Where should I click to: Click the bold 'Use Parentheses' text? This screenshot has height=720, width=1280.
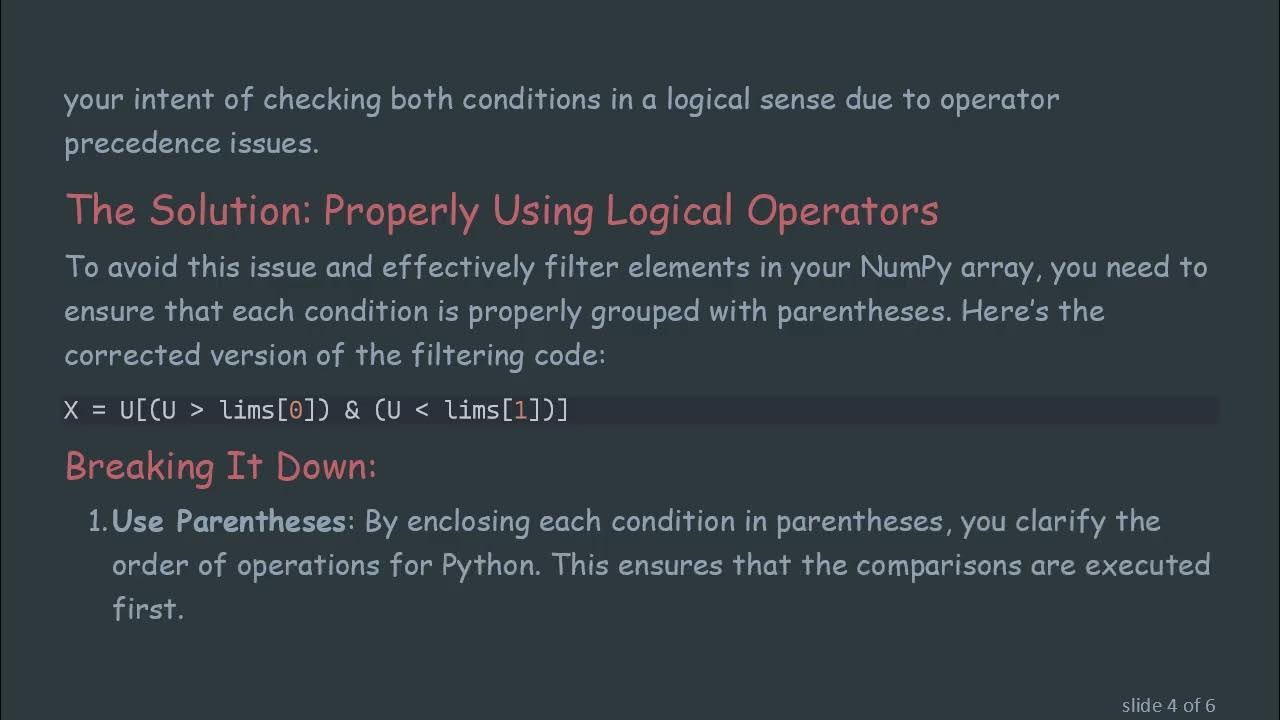(229, 521)
